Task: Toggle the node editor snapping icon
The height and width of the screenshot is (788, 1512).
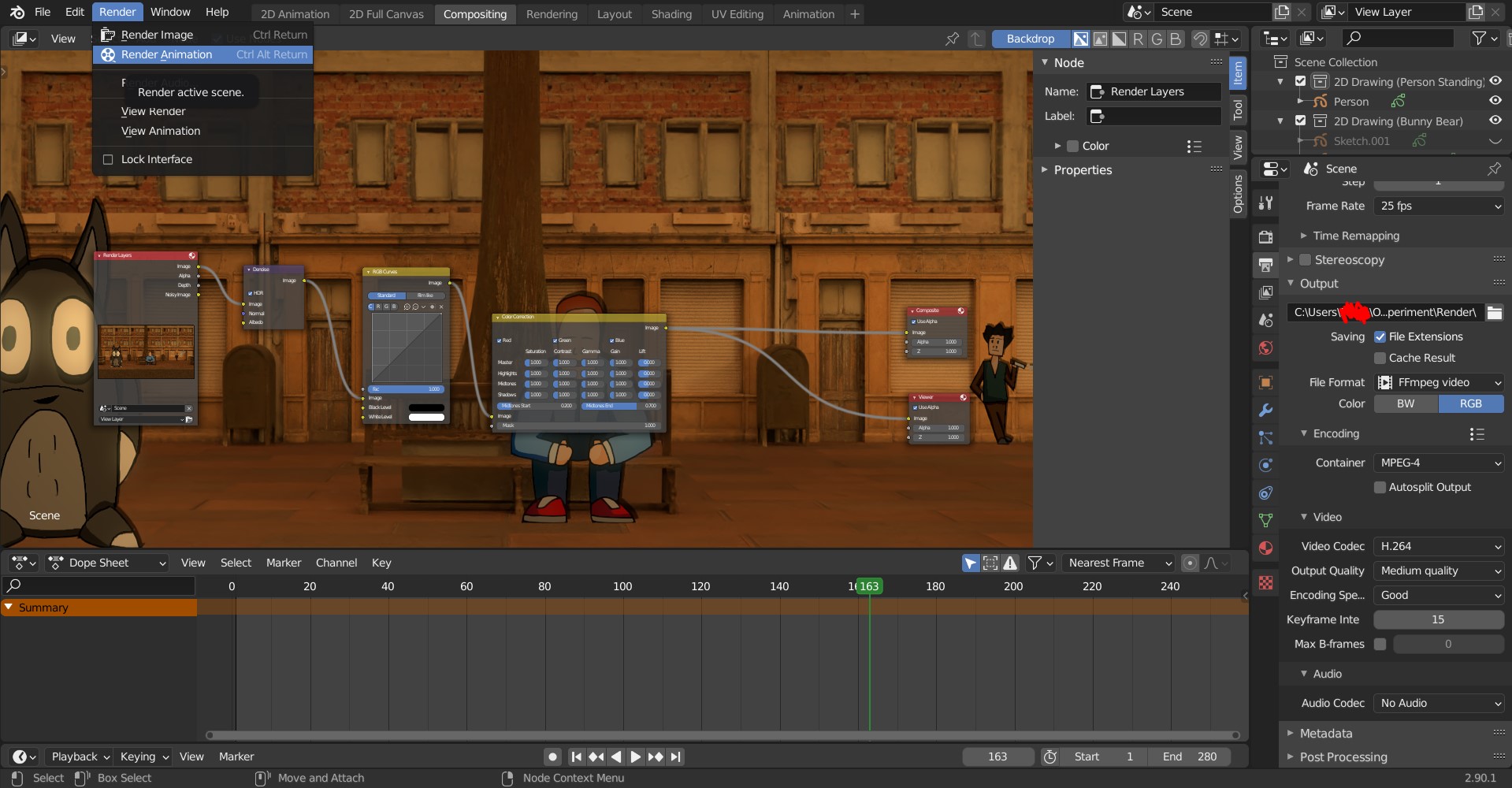Action: (1200, 39)
